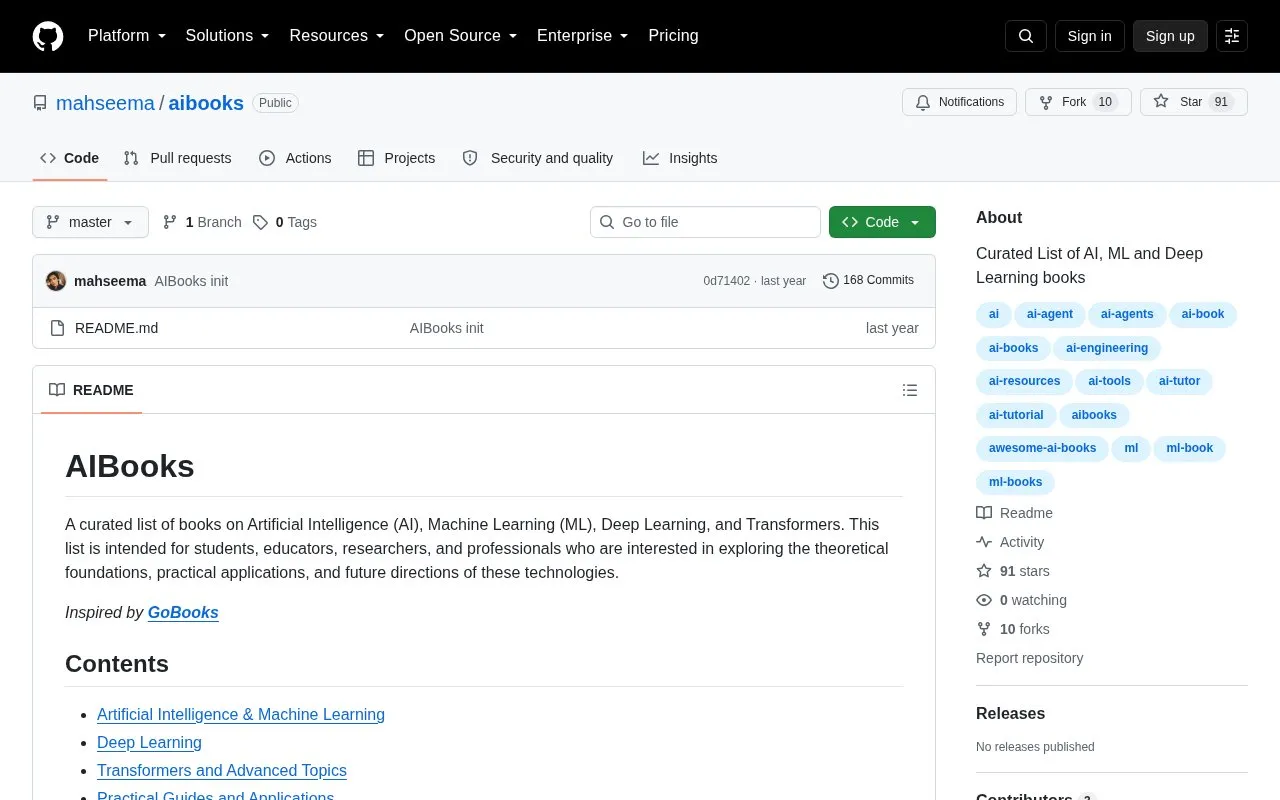View 168 Commits history
This screenshot has height=800, width=1280.
point(868,281)
